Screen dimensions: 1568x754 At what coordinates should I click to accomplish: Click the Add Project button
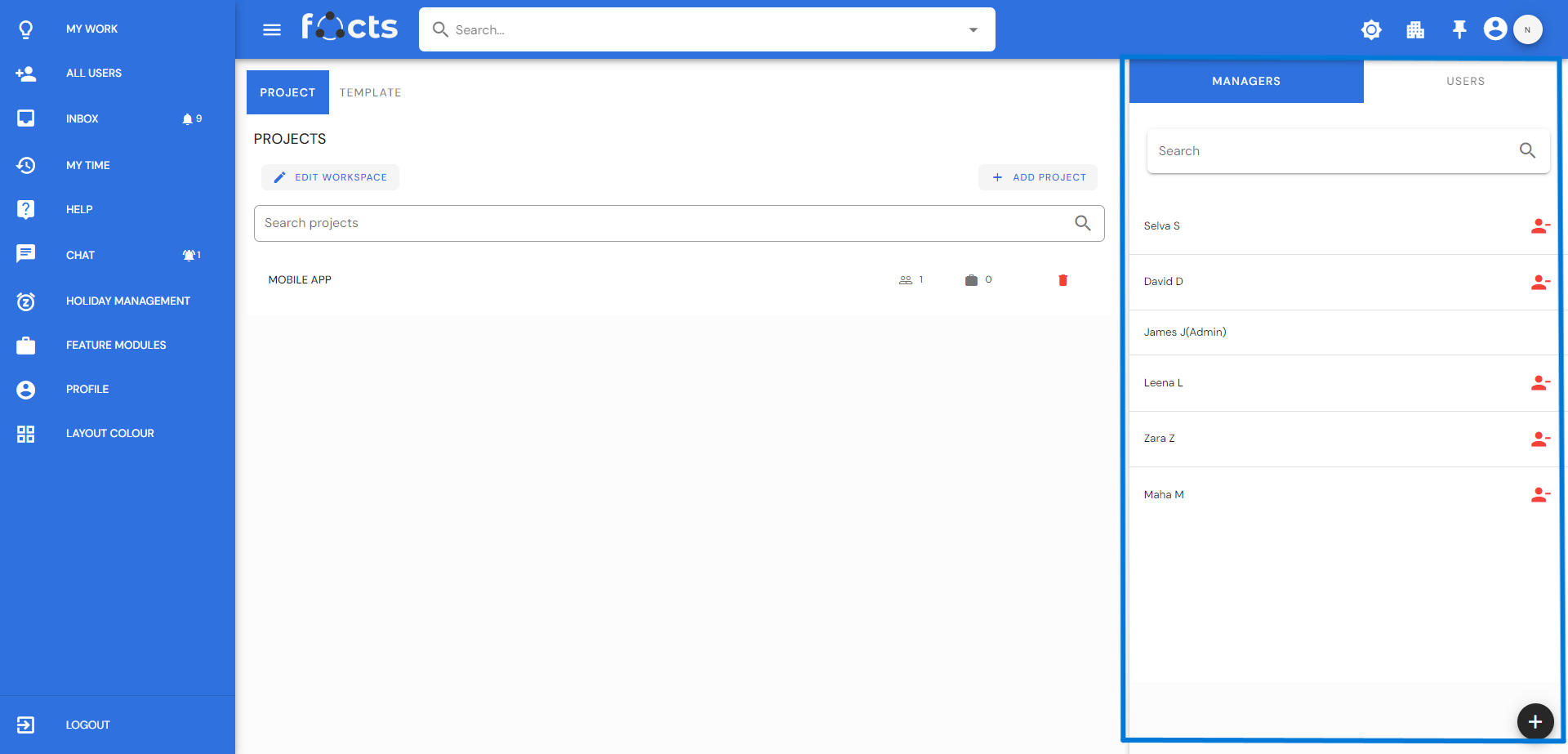pyautogui.click(x=1038, y=177)
